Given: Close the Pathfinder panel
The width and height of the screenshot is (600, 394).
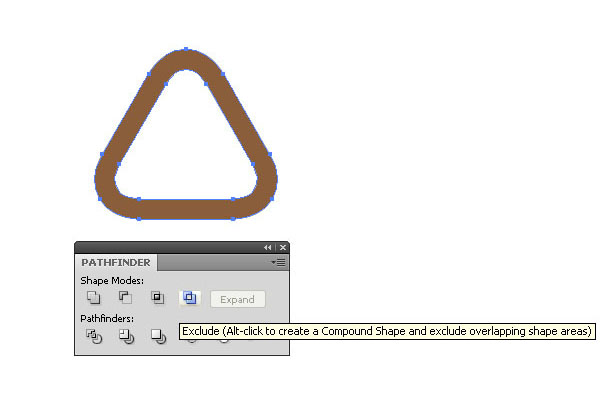Looking at the screenshot, I should click(x=283, y=247).
